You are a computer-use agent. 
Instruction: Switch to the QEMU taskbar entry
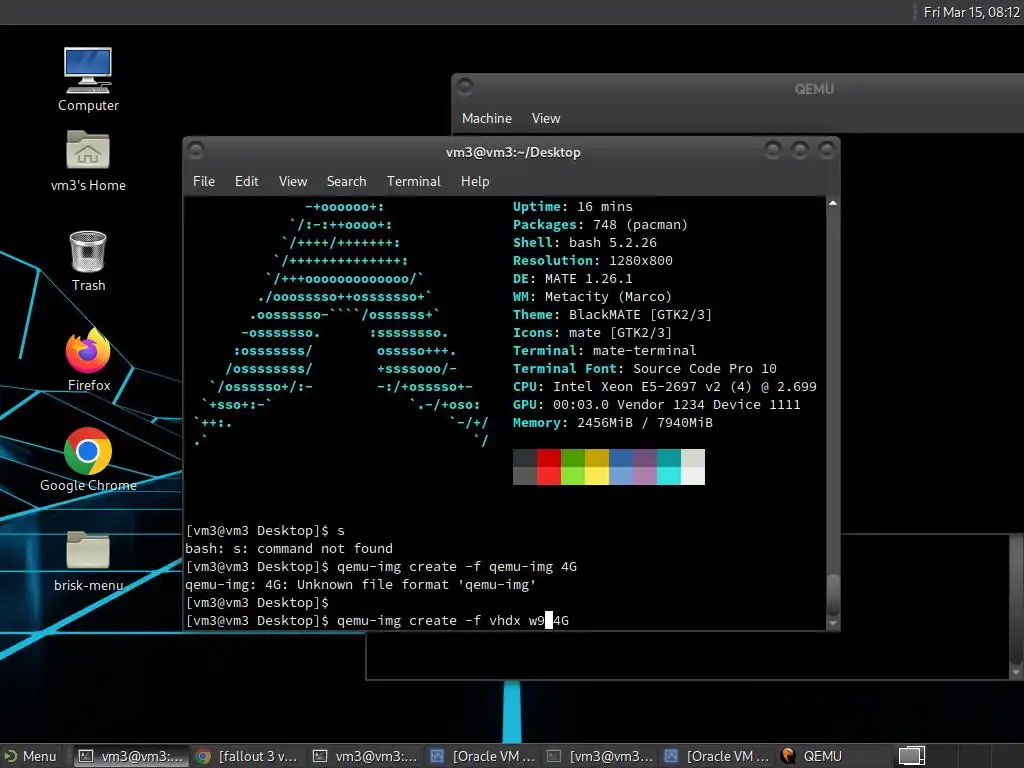812,756
